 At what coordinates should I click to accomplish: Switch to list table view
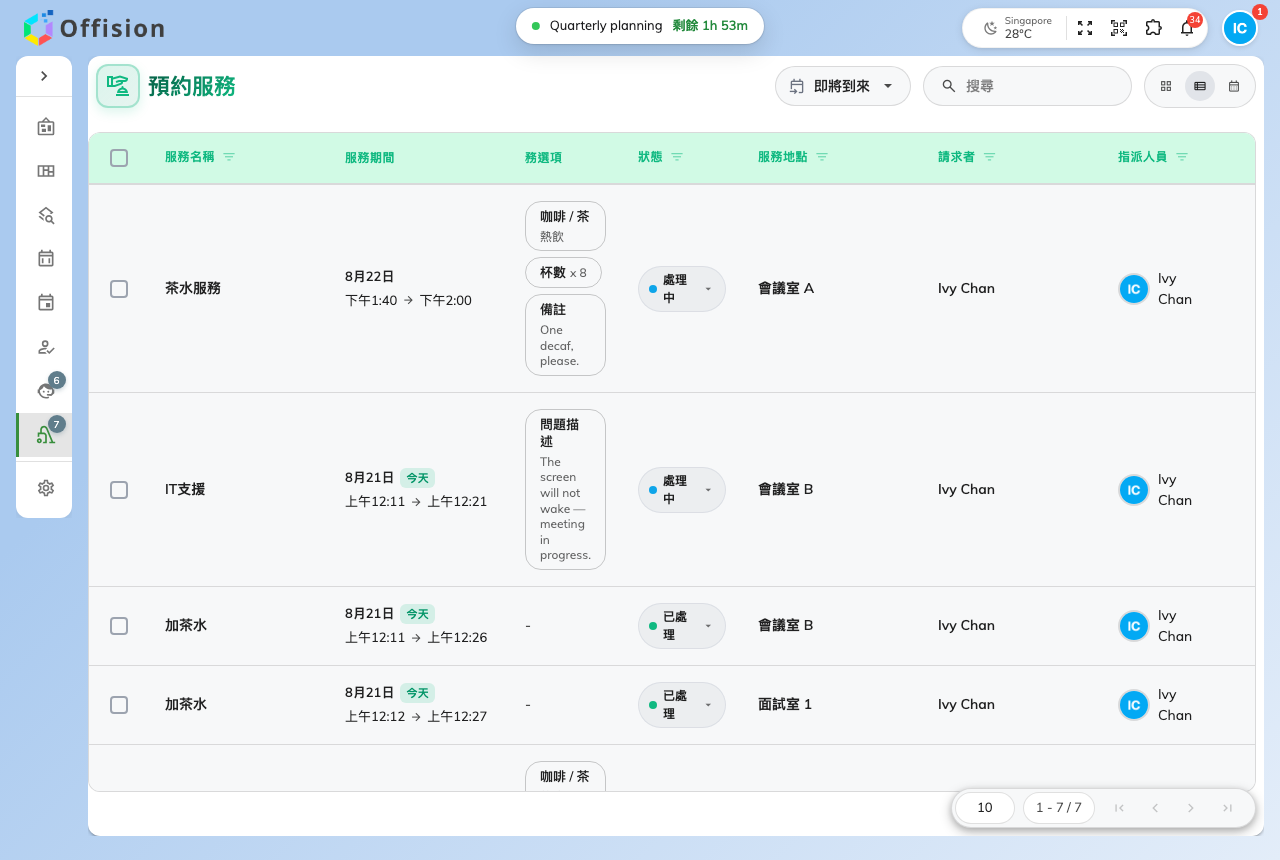pos(1200,86)
